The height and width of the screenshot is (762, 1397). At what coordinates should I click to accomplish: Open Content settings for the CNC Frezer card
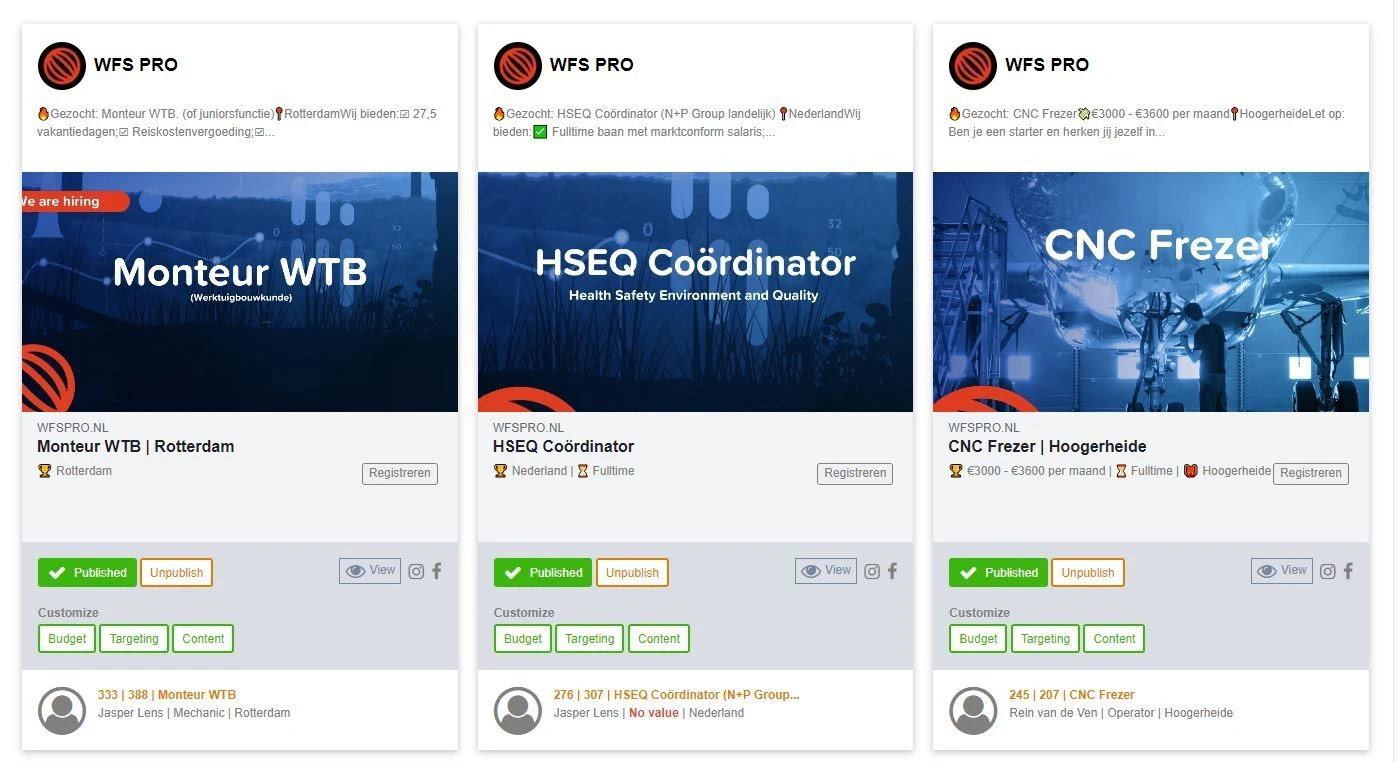click(x=1114, y=639)
